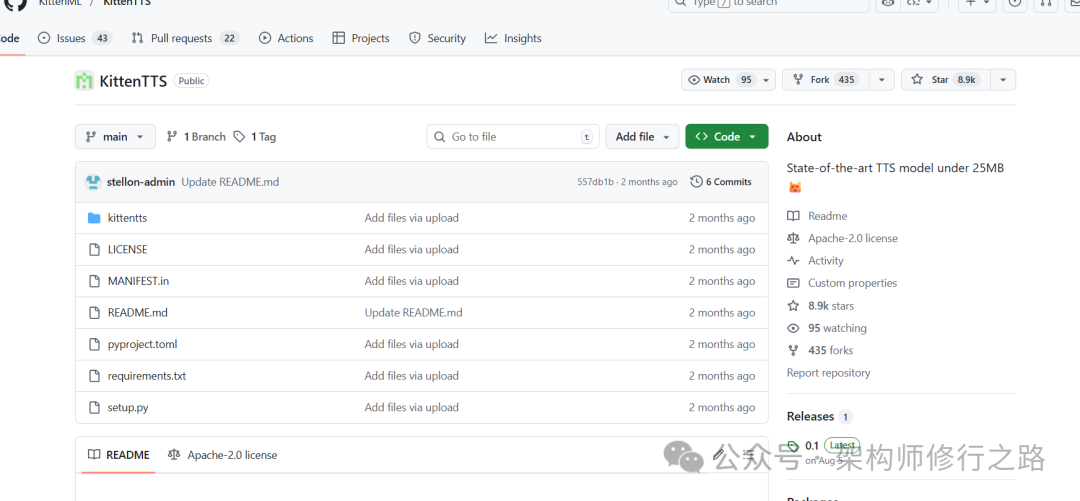Viewport: 1080px width, 501px height.
Task: Open the main branch selector
Action: 115,137
